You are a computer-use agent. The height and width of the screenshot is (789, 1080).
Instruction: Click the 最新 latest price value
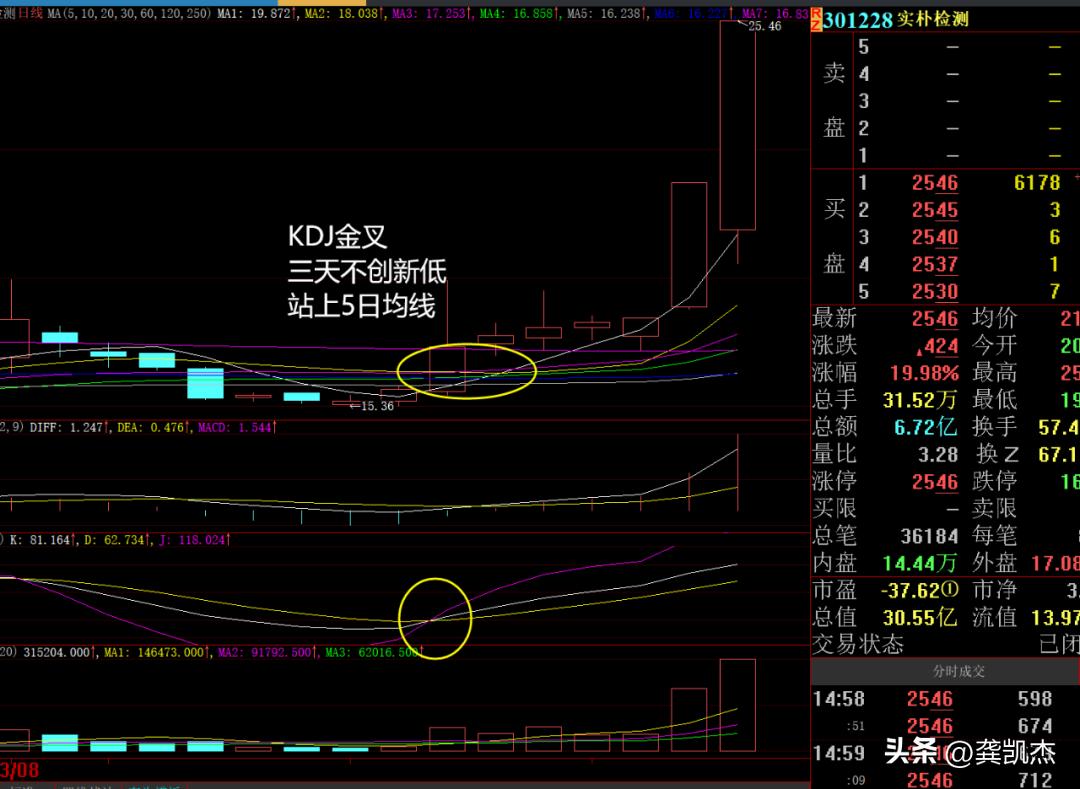pyautogui.click(x=935, y=319)
